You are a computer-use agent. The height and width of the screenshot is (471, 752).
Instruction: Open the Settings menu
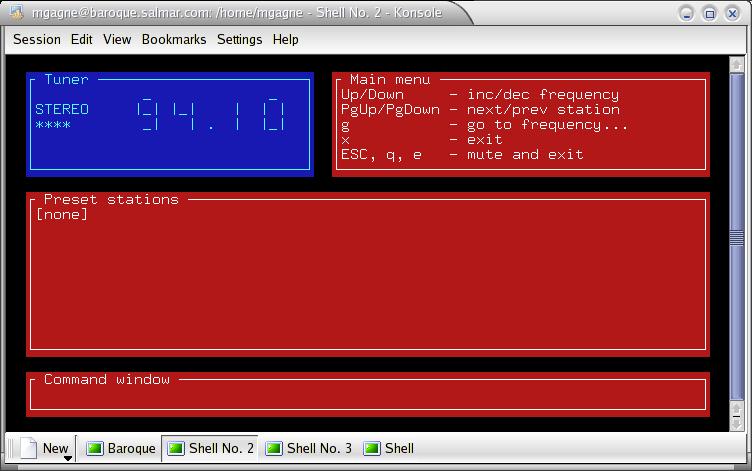click(239, 39)
